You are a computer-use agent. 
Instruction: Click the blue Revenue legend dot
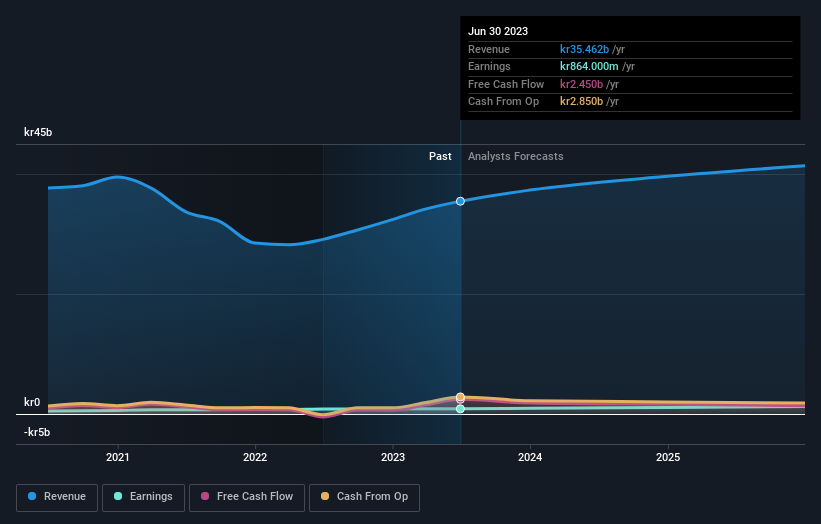point(32,496)
